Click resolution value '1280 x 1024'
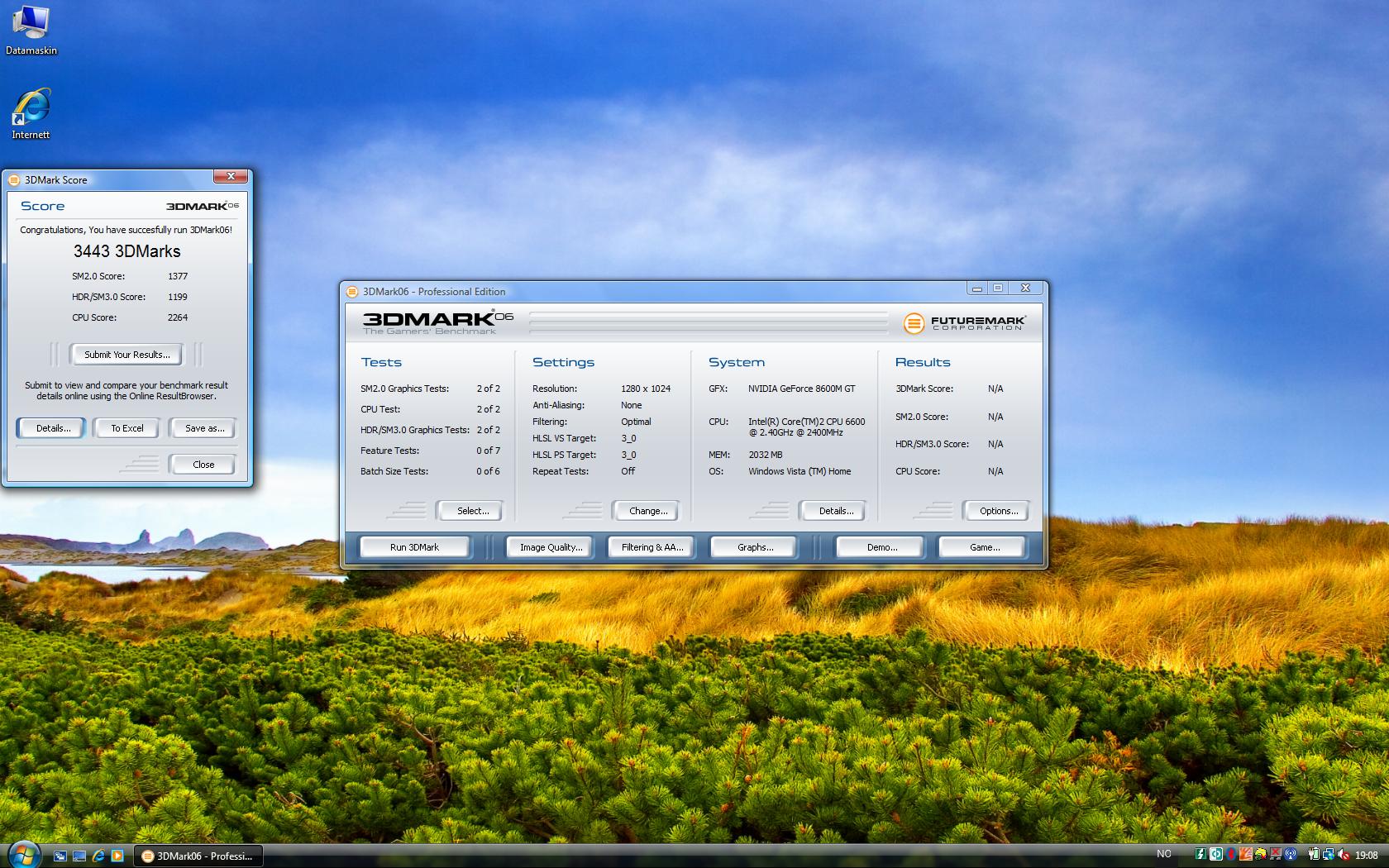 coord(646,389)
